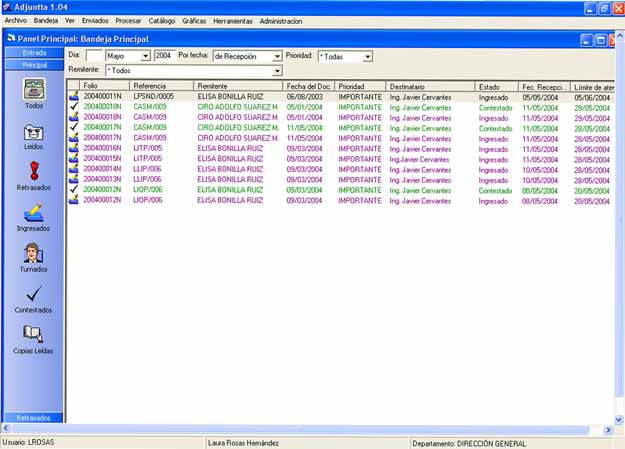Click the Límite date 05/06/2004
This screenshot has height=449, width=625.
(x=592, y=97)
